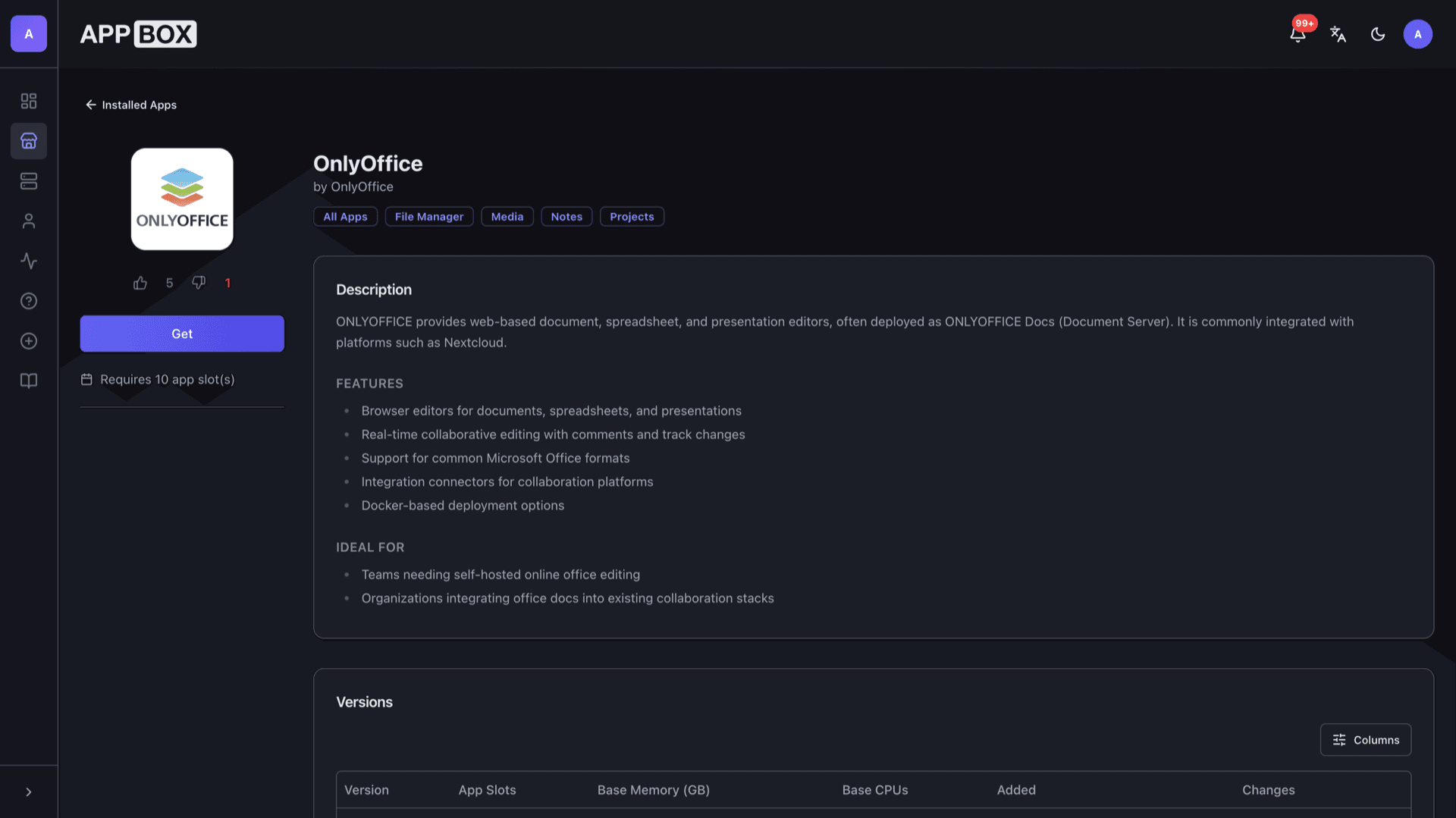Click the 'Requires 10 app slot(s)' text

[168, 379]
